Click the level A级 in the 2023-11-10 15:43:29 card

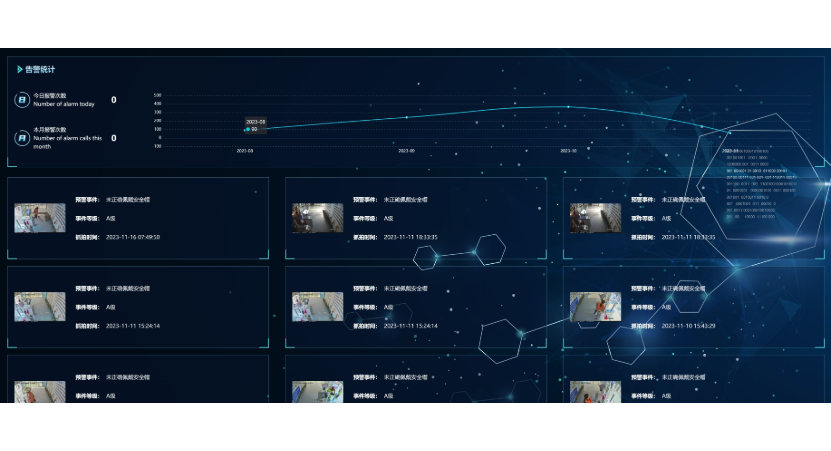click(666, 307)
